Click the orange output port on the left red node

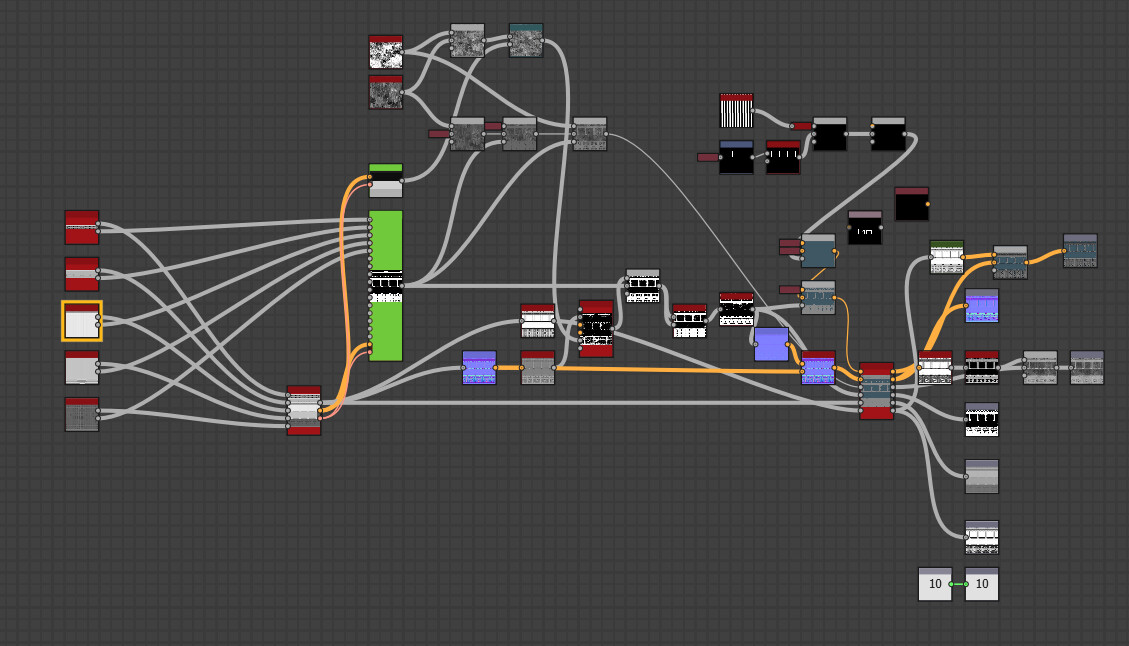coord(320,410)
